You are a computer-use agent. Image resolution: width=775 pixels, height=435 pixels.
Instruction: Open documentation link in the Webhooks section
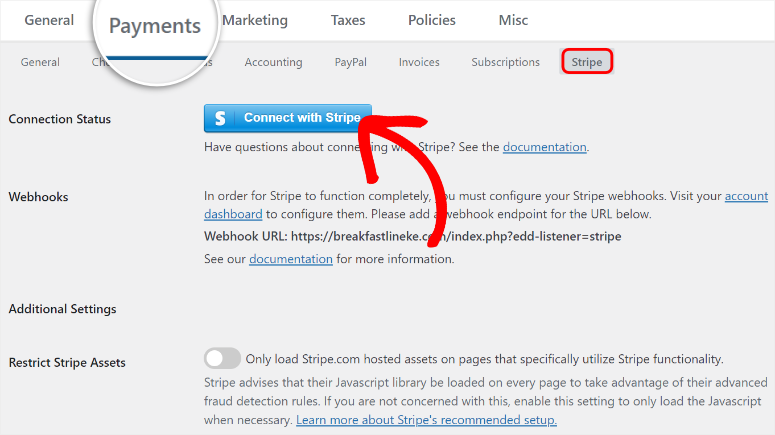click(290, 259)
